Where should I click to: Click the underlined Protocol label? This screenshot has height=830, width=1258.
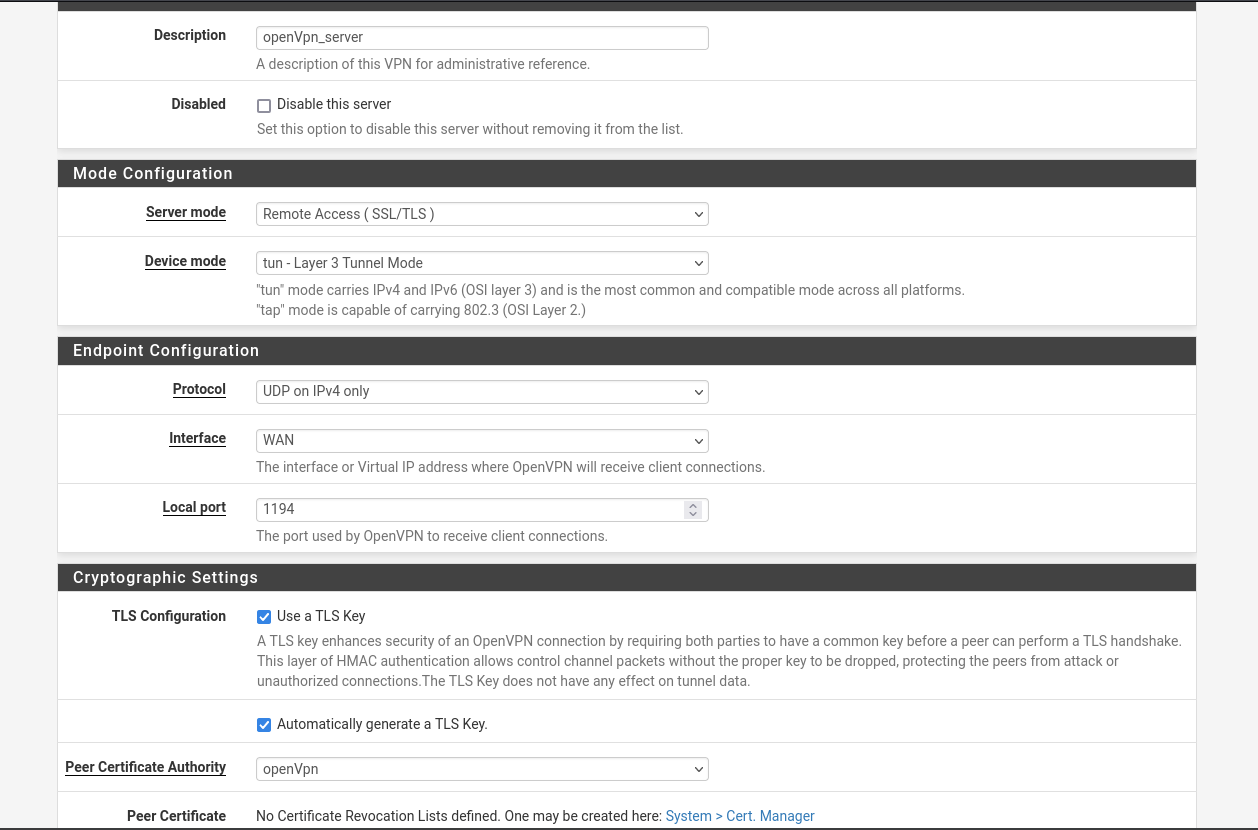point(199,389)
